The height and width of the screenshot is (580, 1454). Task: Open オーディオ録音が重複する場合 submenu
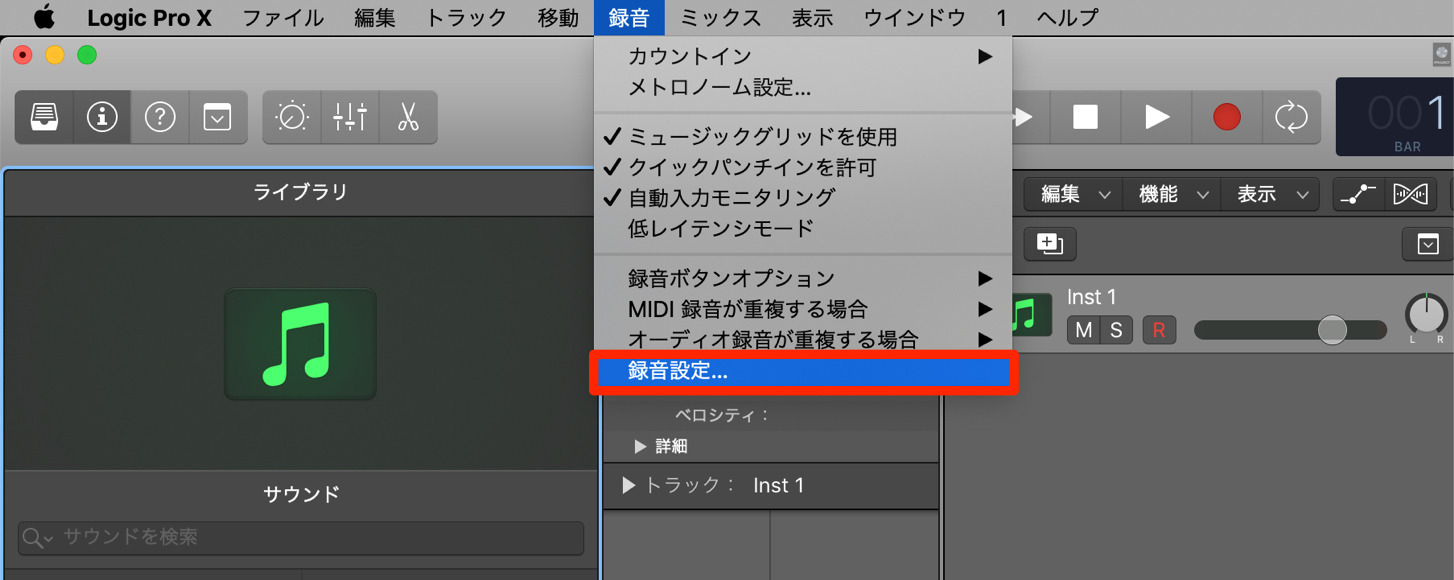[x=803, y=339]
